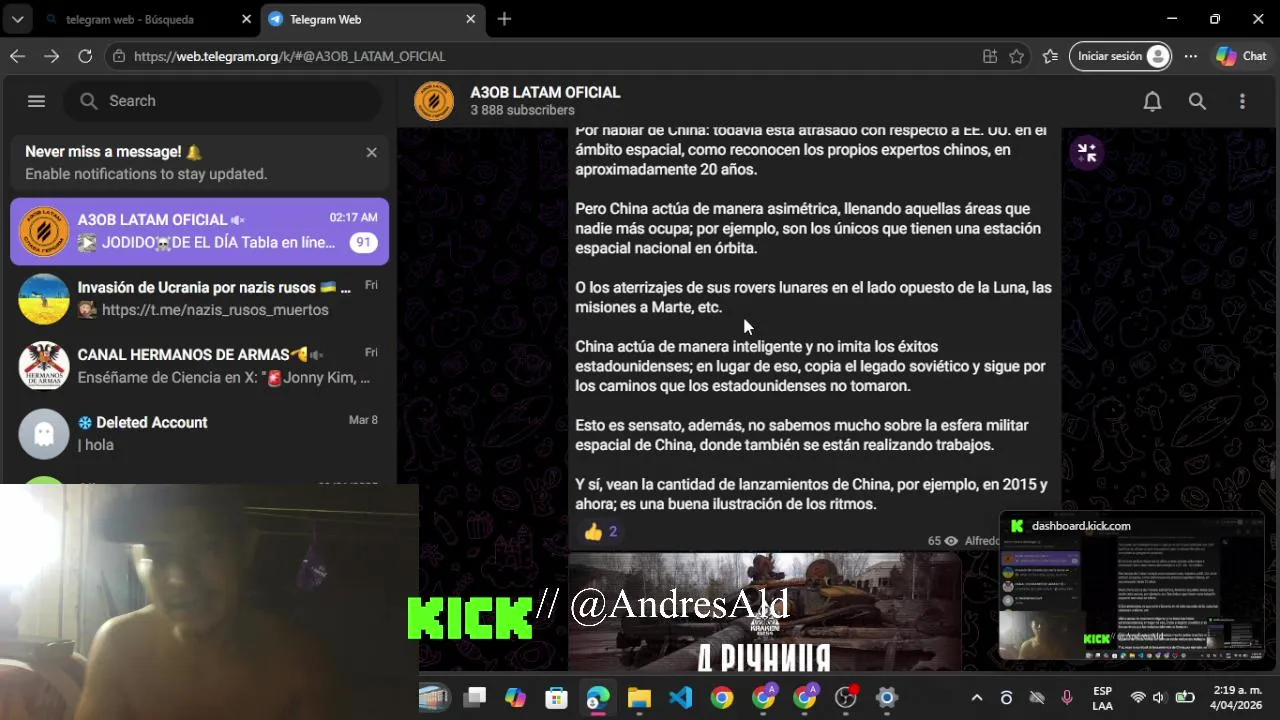Click A3OB LATAM OFICIAL channel avatar in header
The width and height of the screenshot is (1280, 720).
pos(434,101)
